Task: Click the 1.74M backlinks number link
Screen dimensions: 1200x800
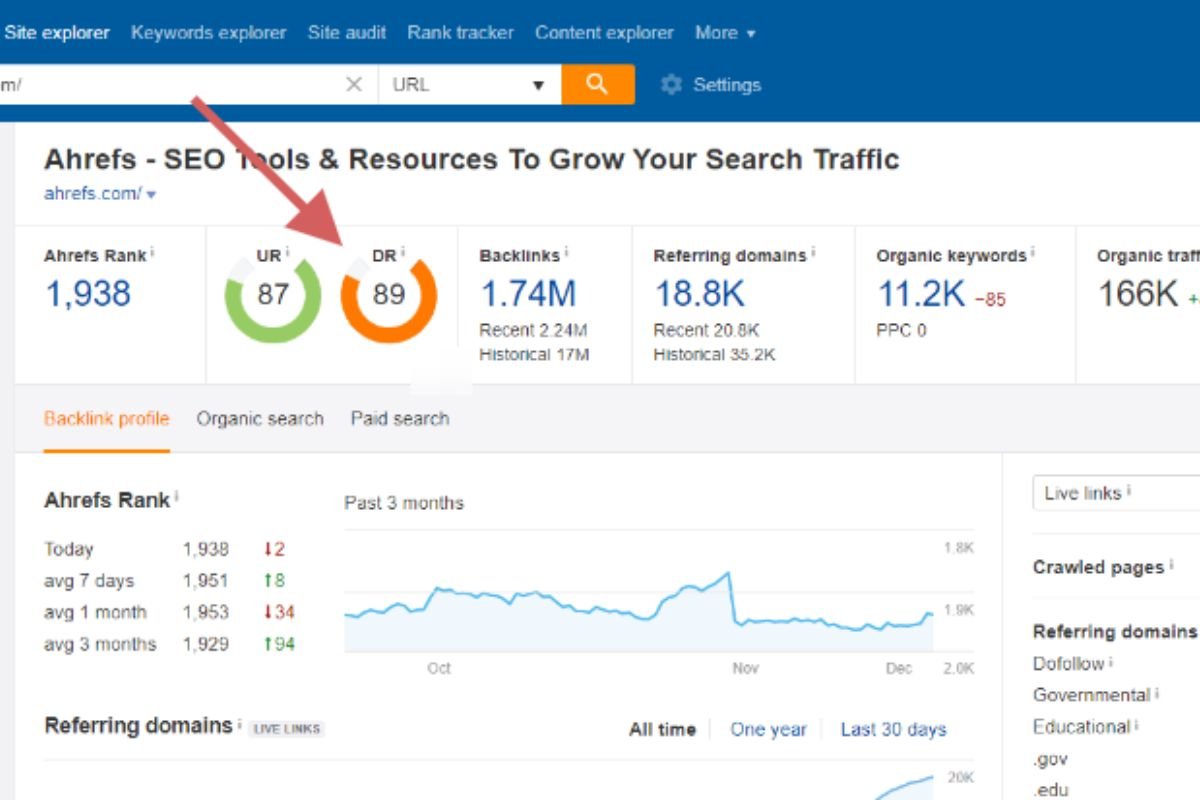Action: (x=528, y=294)
